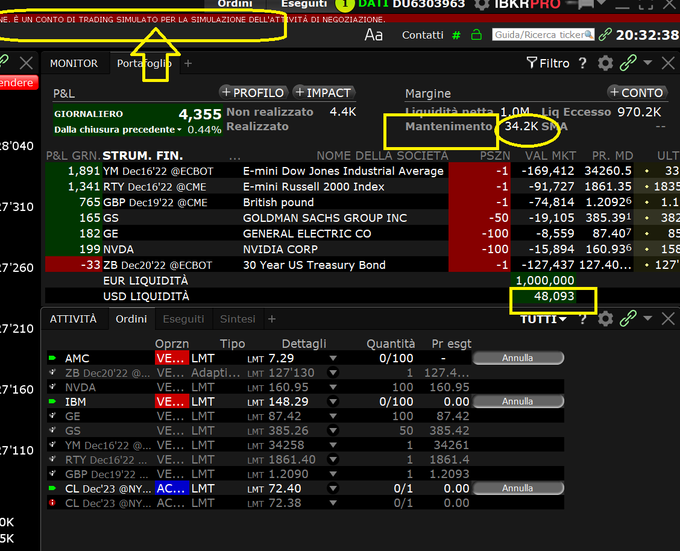Expand the AMC order details dropdown arrow
The width and height of the screenshot is (680, 551).
tap(333, 359)
